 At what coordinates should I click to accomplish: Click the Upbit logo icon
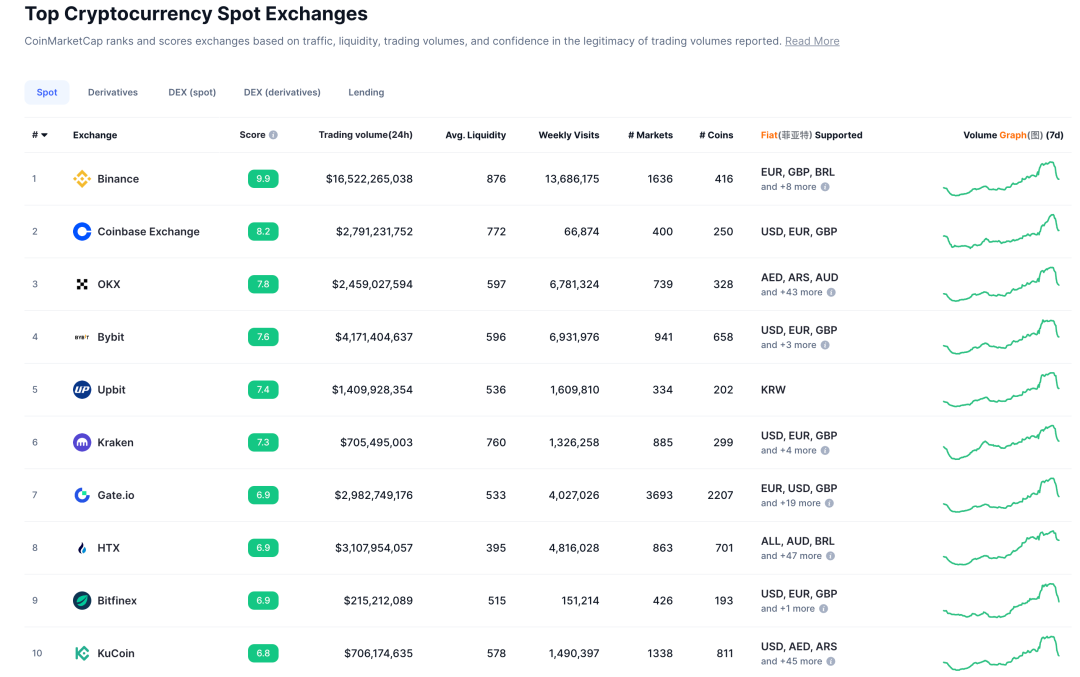click(x=82, y=390)
